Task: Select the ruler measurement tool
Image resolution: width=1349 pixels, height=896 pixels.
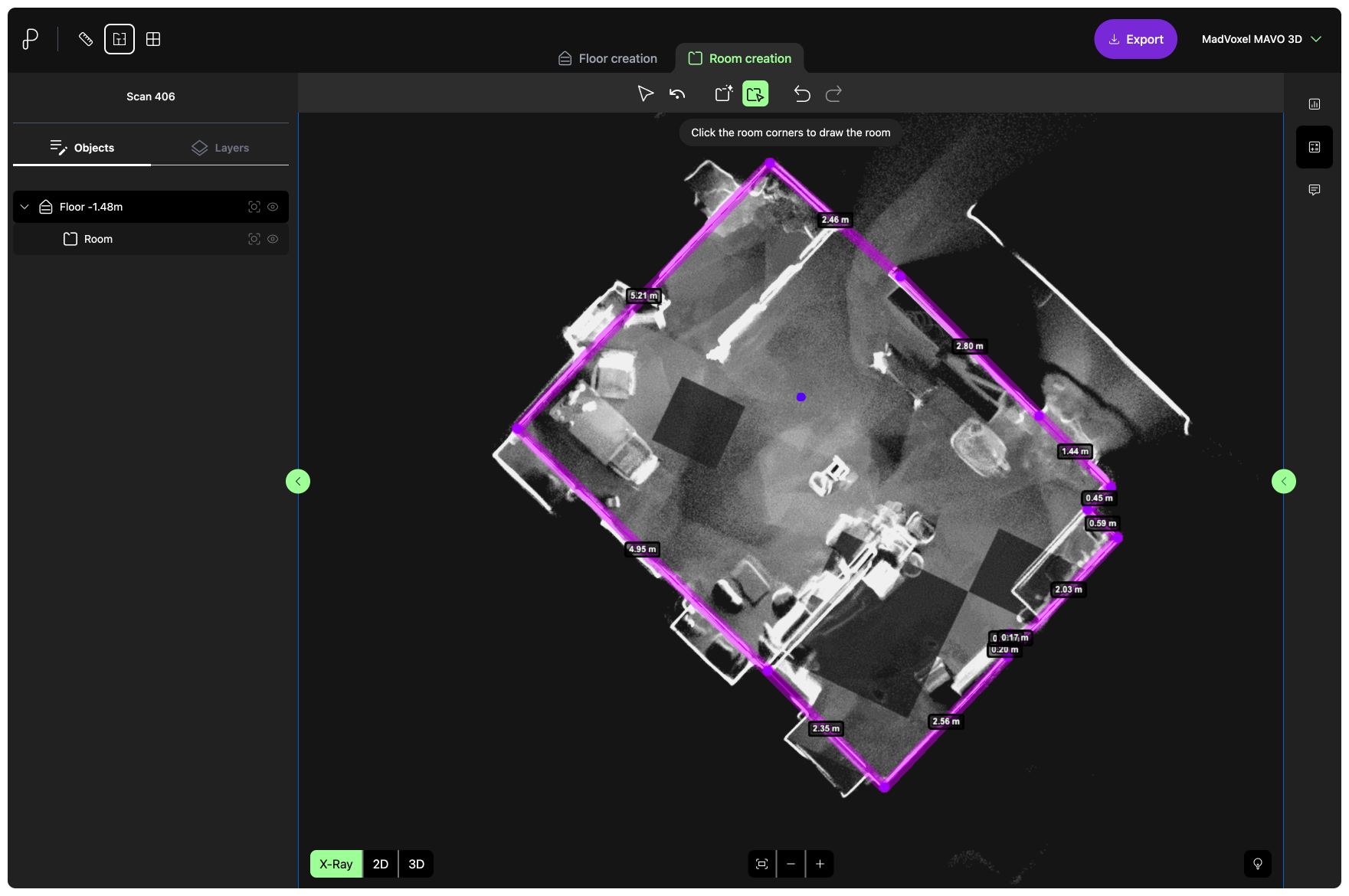Action: (x=86, y=39)
